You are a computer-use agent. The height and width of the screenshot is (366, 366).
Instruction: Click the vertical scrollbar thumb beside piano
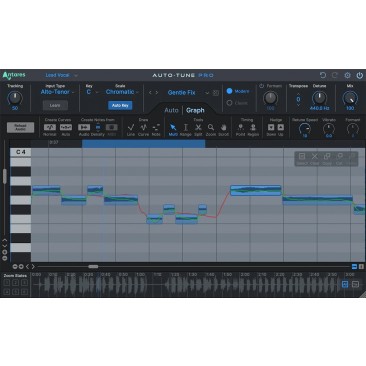(x=5, y=176)
